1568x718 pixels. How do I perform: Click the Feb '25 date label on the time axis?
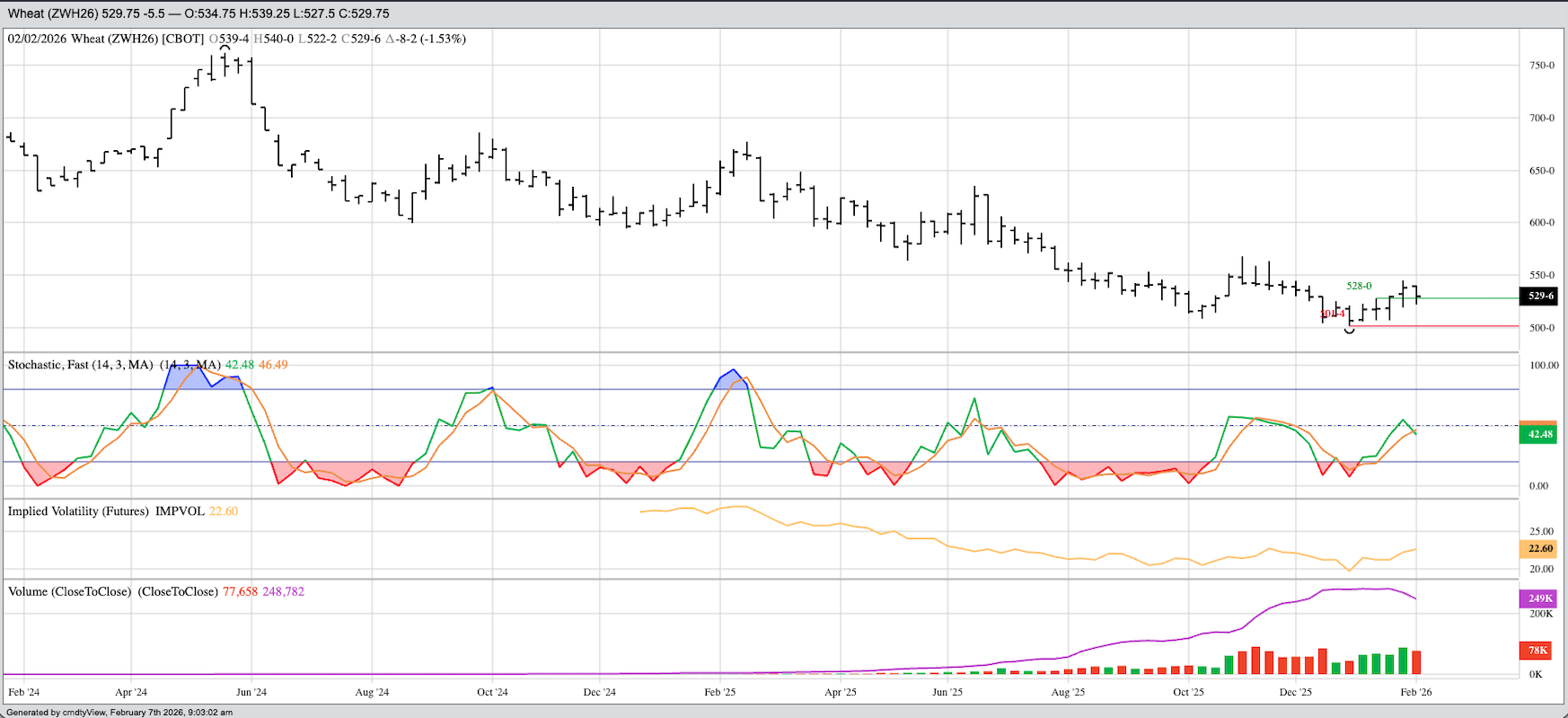pos(719,692)
